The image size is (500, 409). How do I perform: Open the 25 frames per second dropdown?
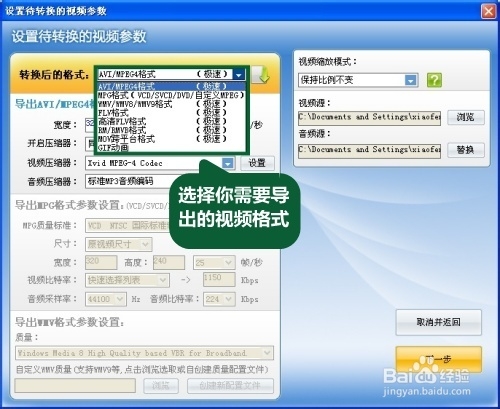(214, 263)
